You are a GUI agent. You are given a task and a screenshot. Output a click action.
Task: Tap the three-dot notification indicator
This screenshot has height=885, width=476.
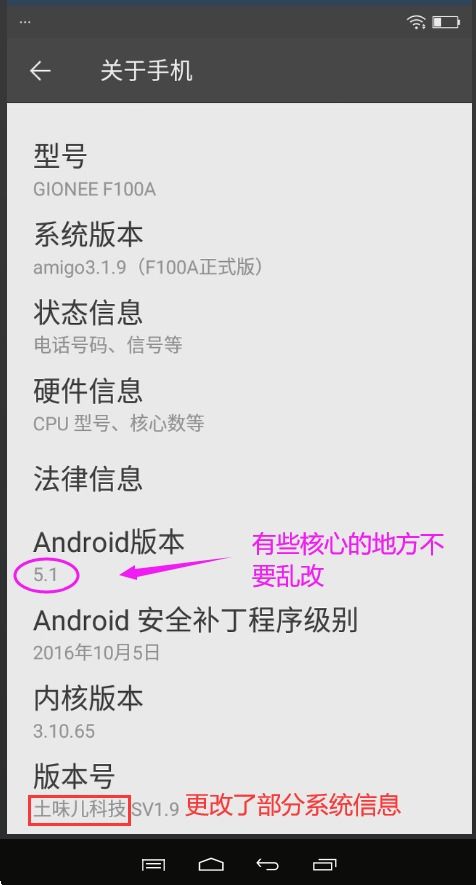[x=25, y=22]
